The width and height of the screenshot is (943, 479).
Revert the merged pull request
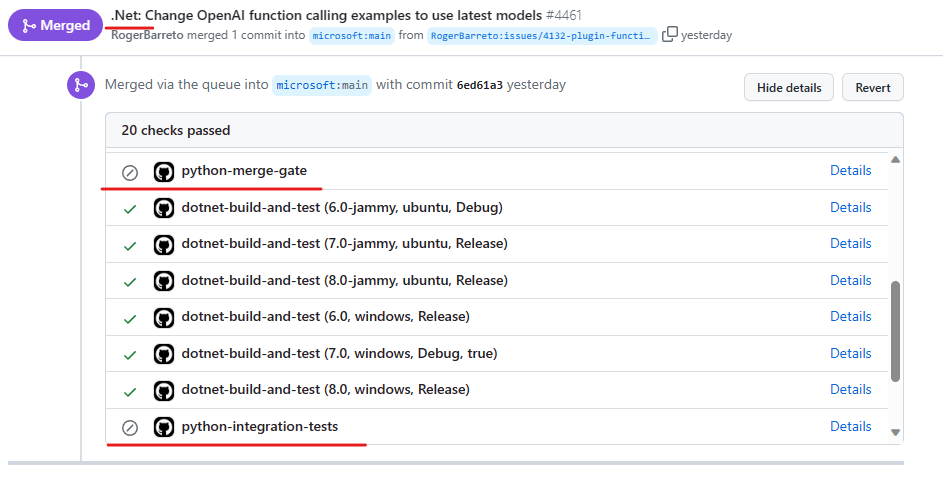(873, 87)
